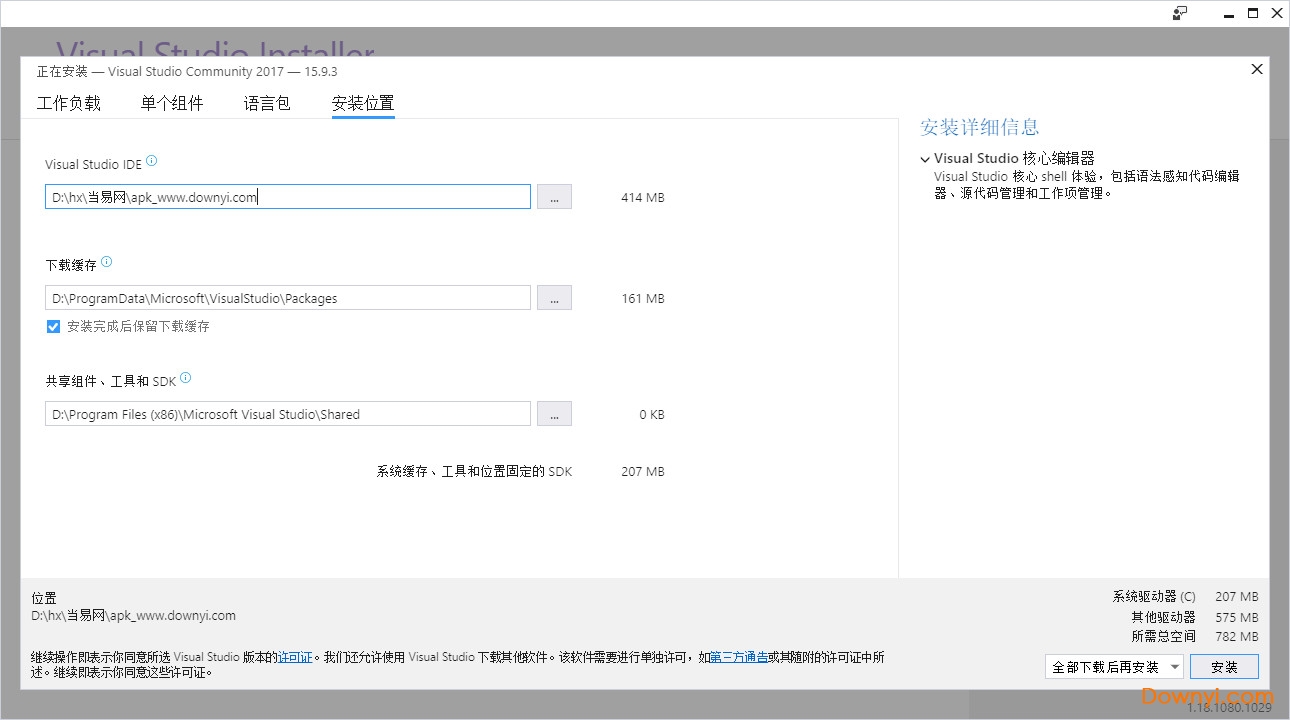This screenshot has width=1290, height=720.
Task: Browse for the download cache location
Action: 554,297
